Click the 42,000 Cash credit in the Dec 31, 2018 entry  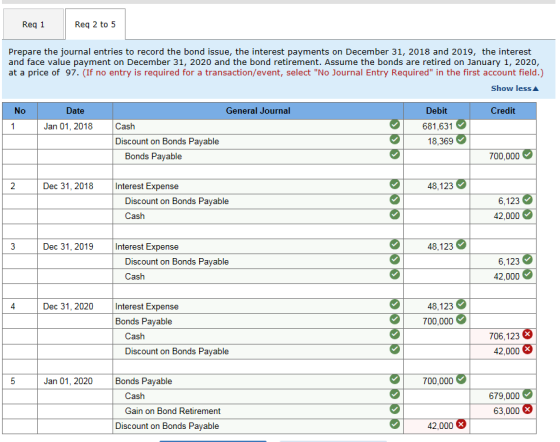[x=503, y=216]
